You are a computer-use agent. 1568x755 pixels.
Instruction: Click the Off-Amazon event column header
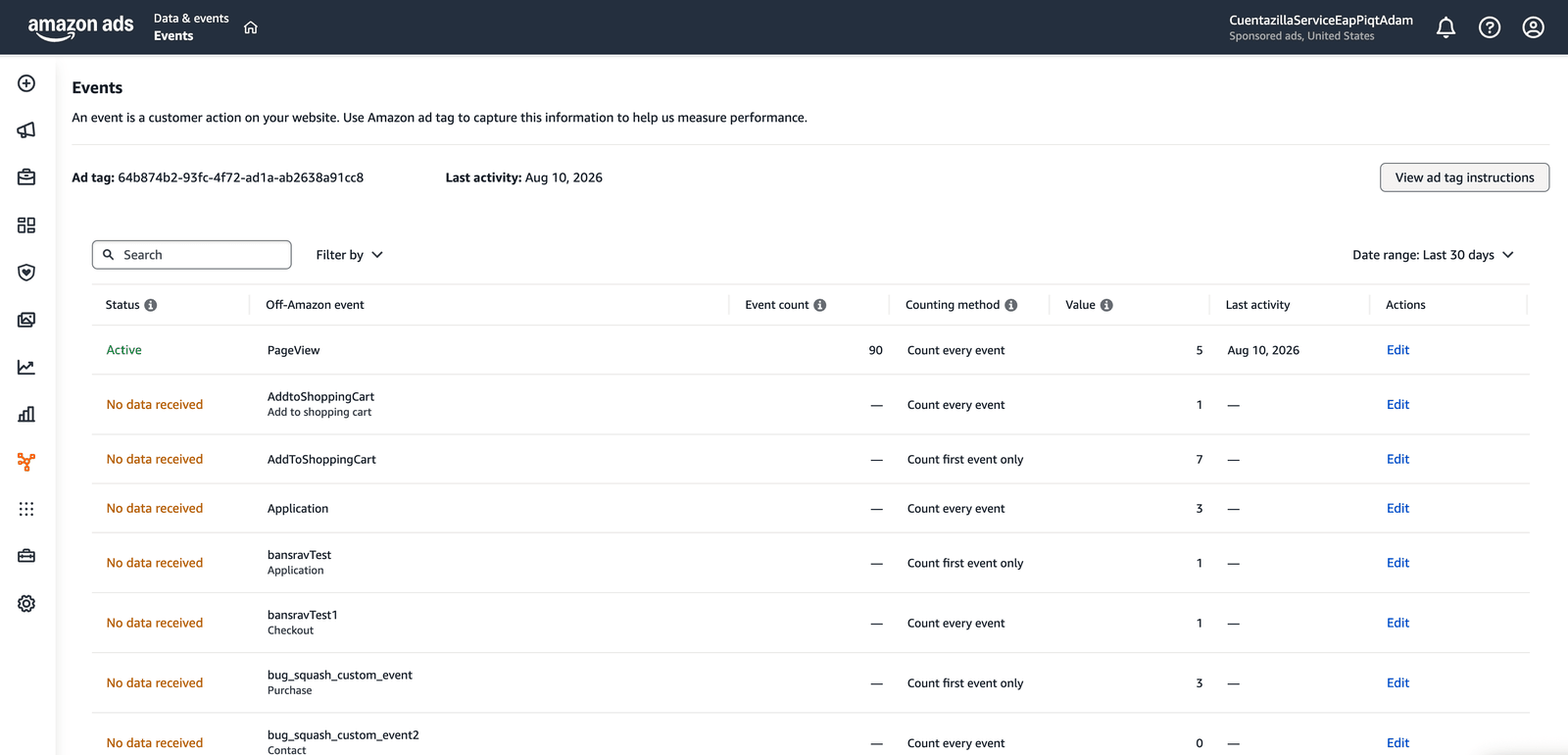315,305
